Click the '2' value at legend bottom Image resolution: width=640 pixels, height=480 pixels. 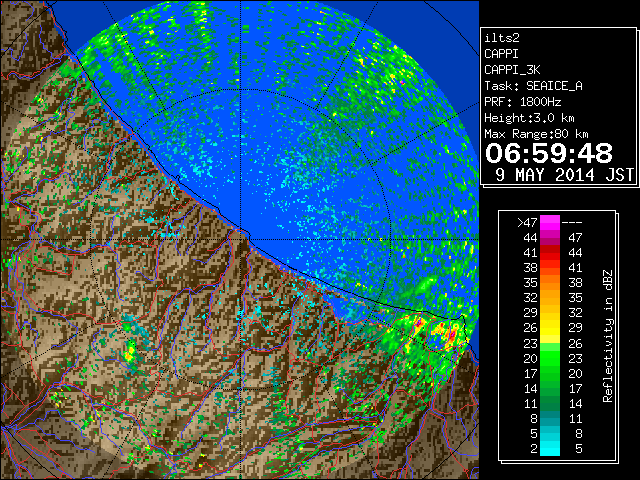click(x=534, y=449)
